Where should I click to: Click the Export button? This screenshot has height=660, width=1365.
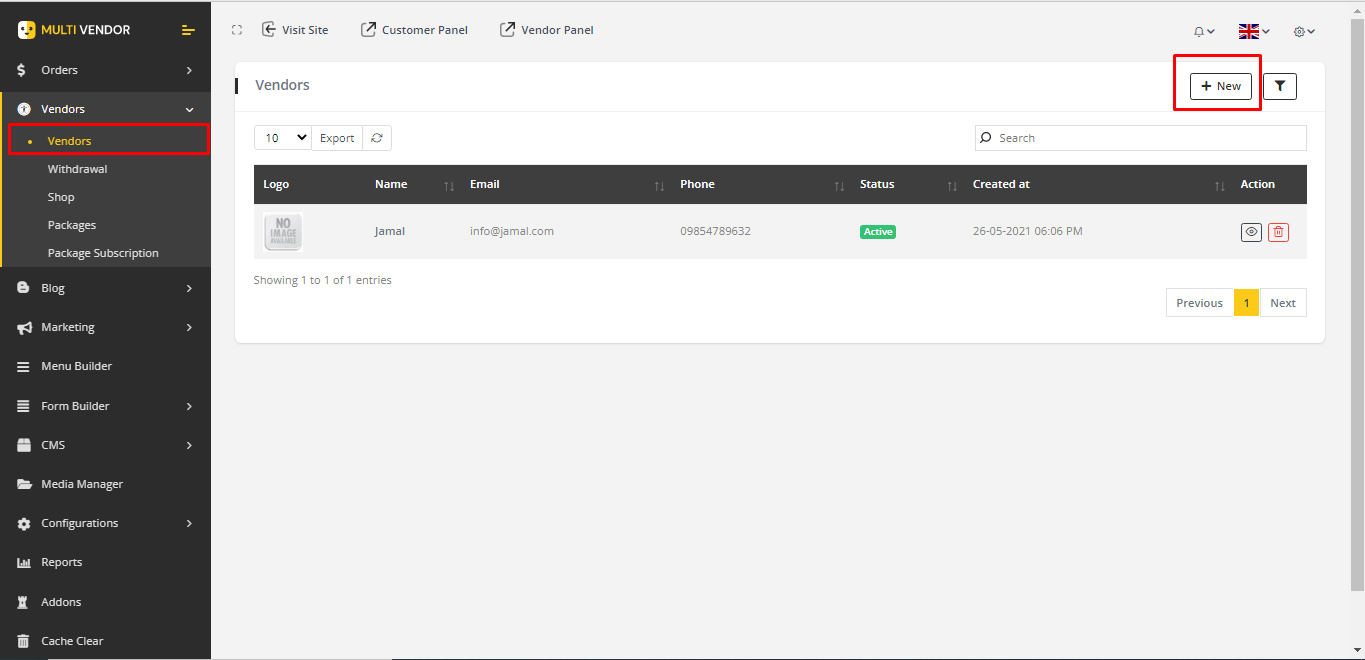click(x=337, y=138)
